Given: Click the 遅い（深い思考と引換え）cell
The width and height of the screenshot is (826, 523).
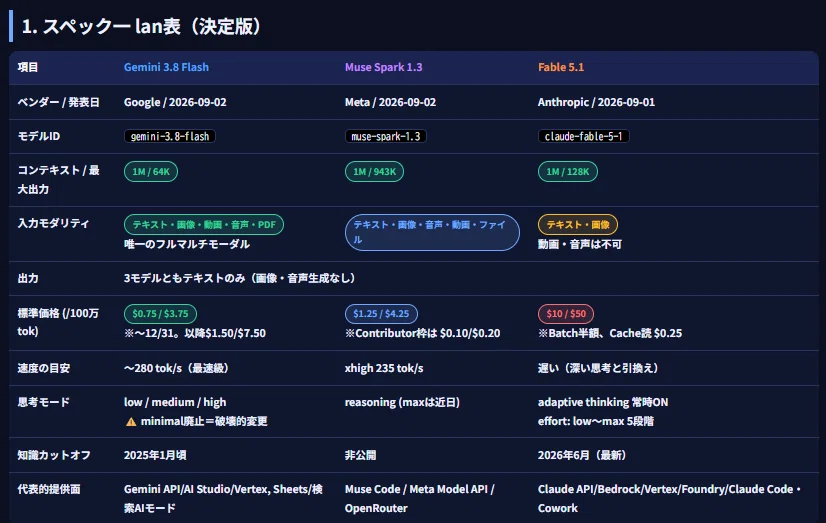Looking at the screenshot, I should pos(598,368).
